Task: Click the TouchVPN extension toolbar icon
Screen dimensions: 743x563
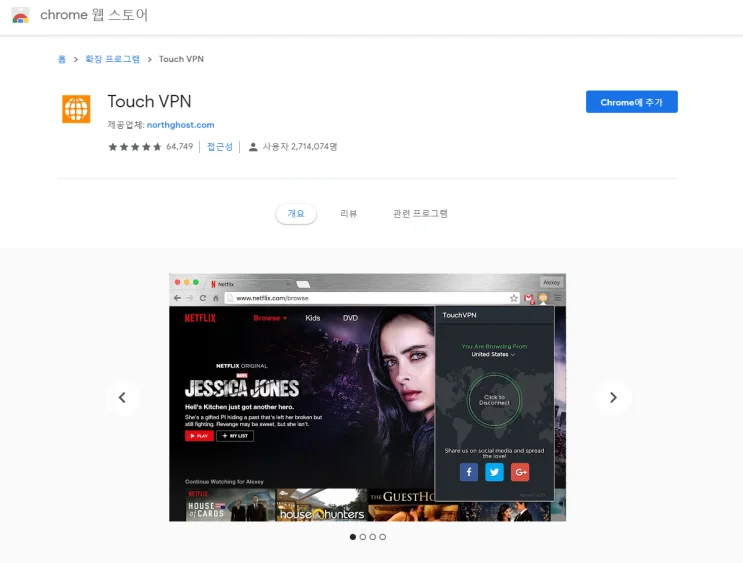Action: pos(543,298)
